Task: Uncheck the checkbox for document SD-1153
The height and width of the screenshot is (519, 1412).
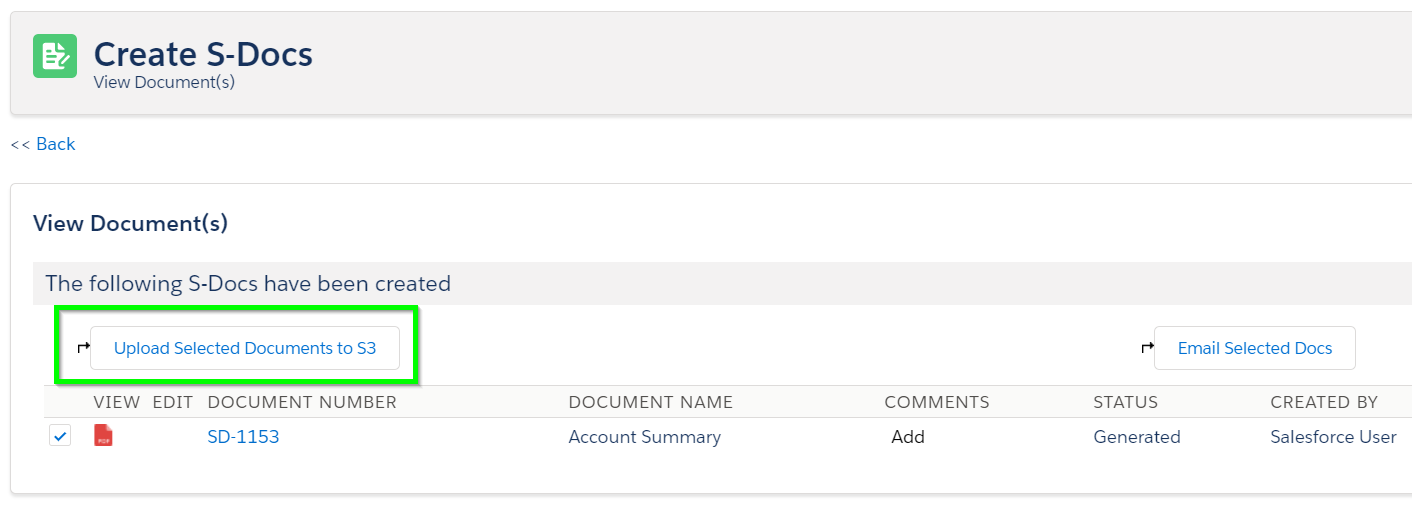Action: tap(60, 436)
